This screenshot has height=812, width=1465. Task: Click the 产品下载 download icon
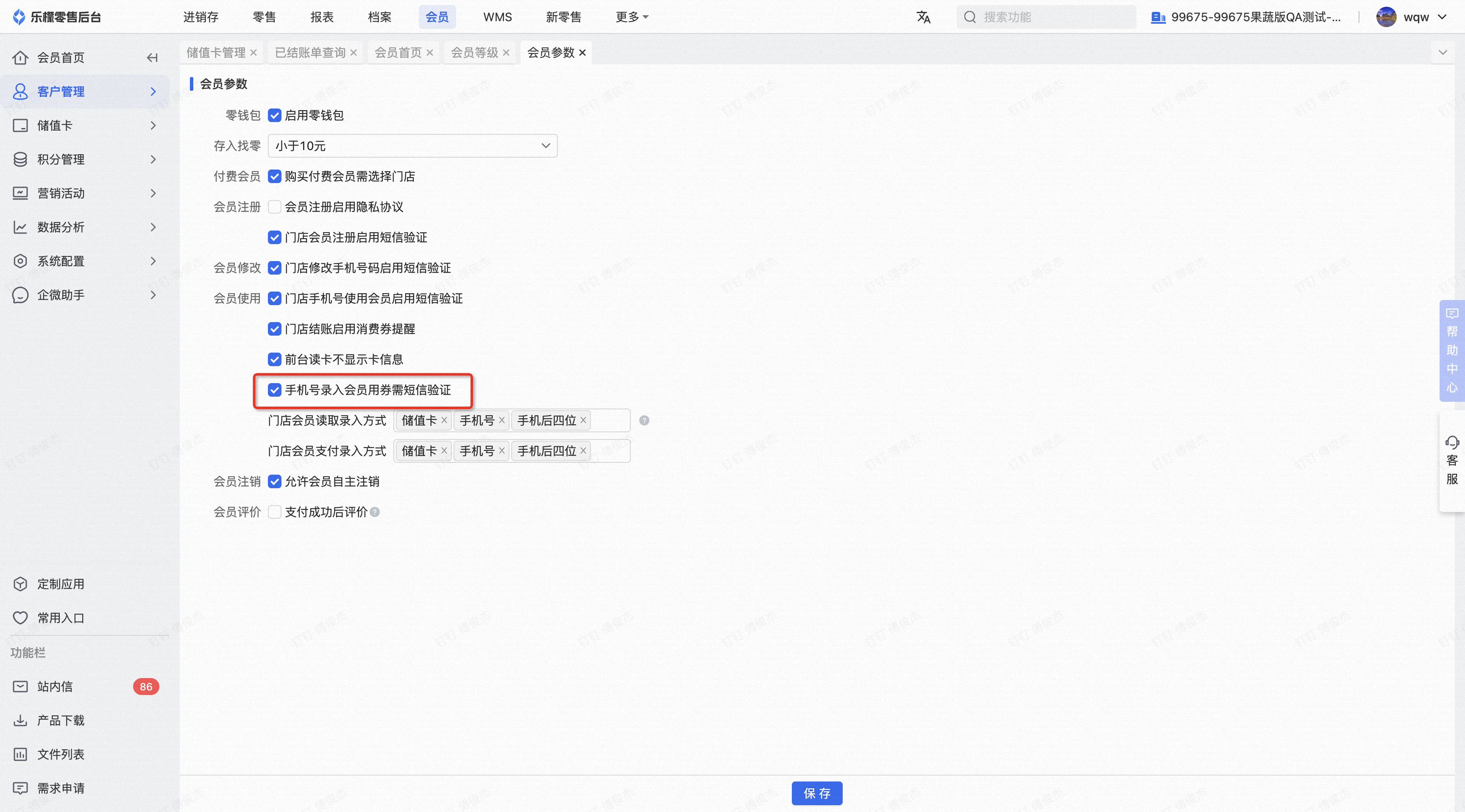point(20,720)
